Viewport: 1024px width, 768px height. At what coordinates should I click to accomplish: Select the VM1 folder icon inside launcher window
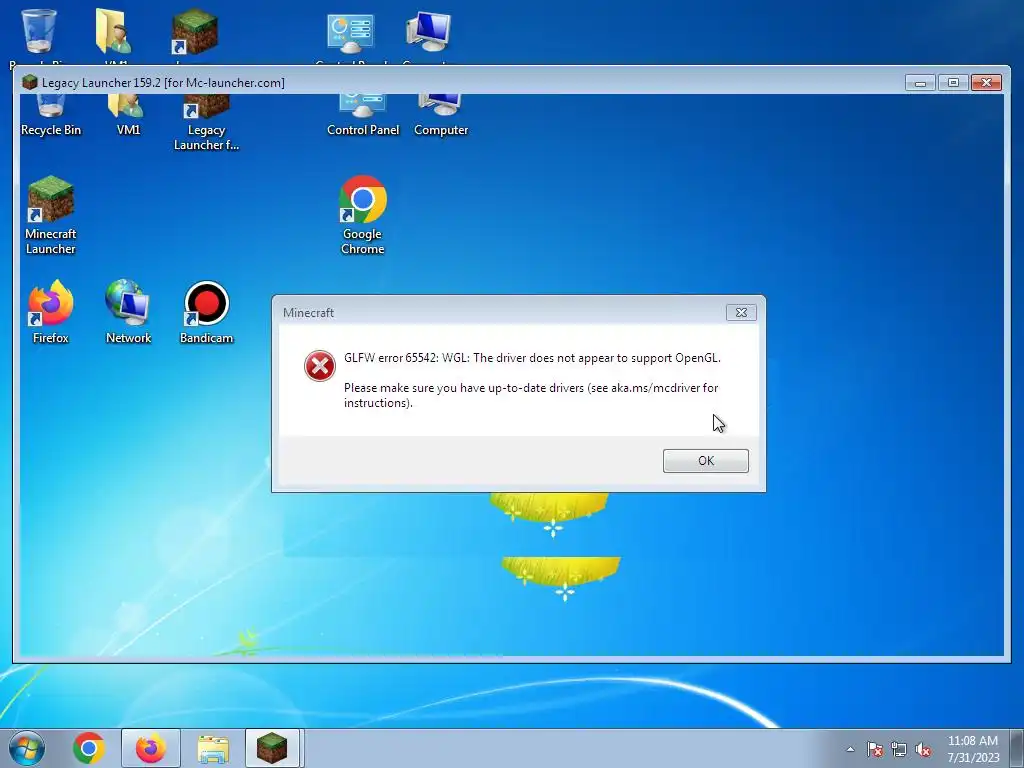click(x=128, y=116)
